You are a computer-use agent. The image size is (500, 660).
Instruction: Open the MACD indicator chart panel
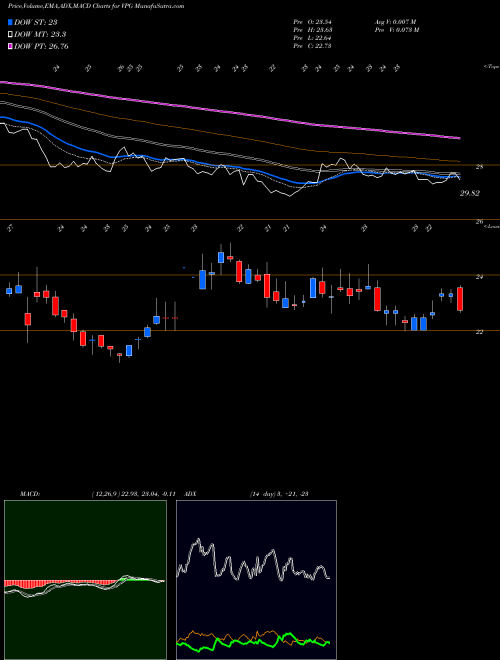(x=85, y=580)
